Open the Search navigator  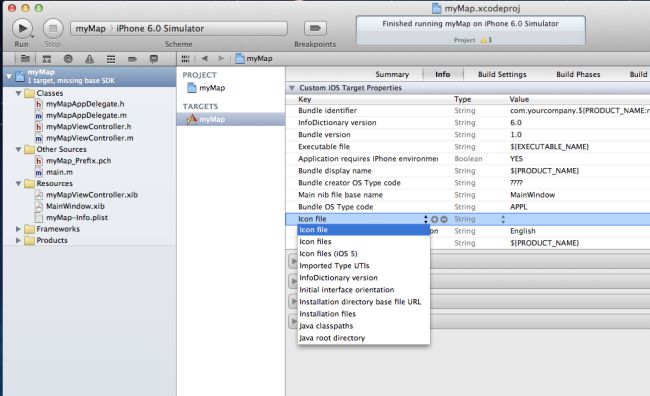coord(68,59)
